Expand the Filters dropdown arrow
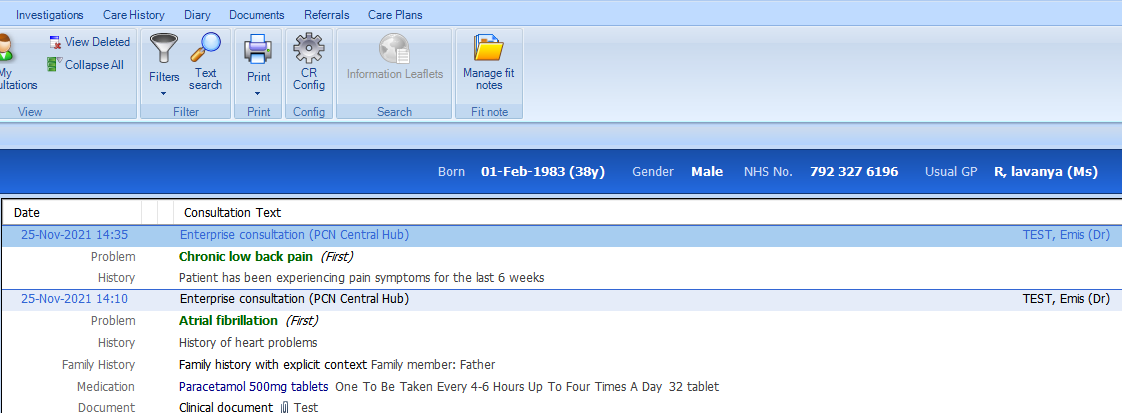 coord(164,93)
